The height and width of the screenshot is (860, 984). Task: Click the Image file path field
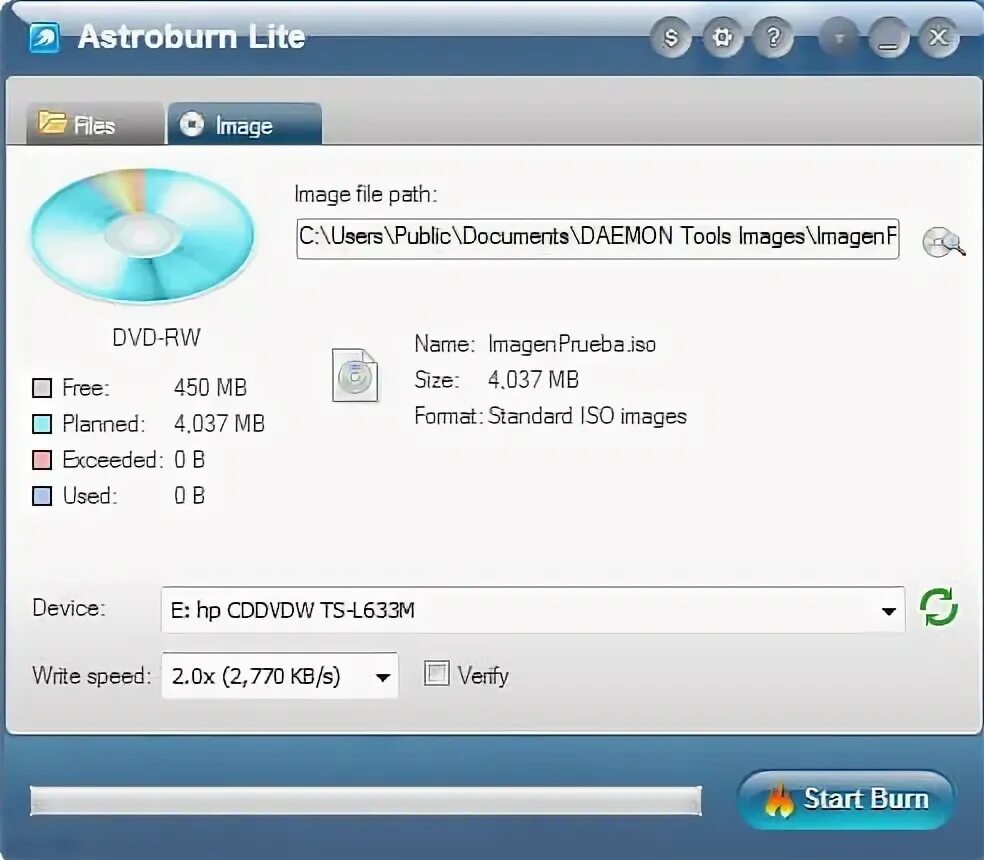point(597,238)
